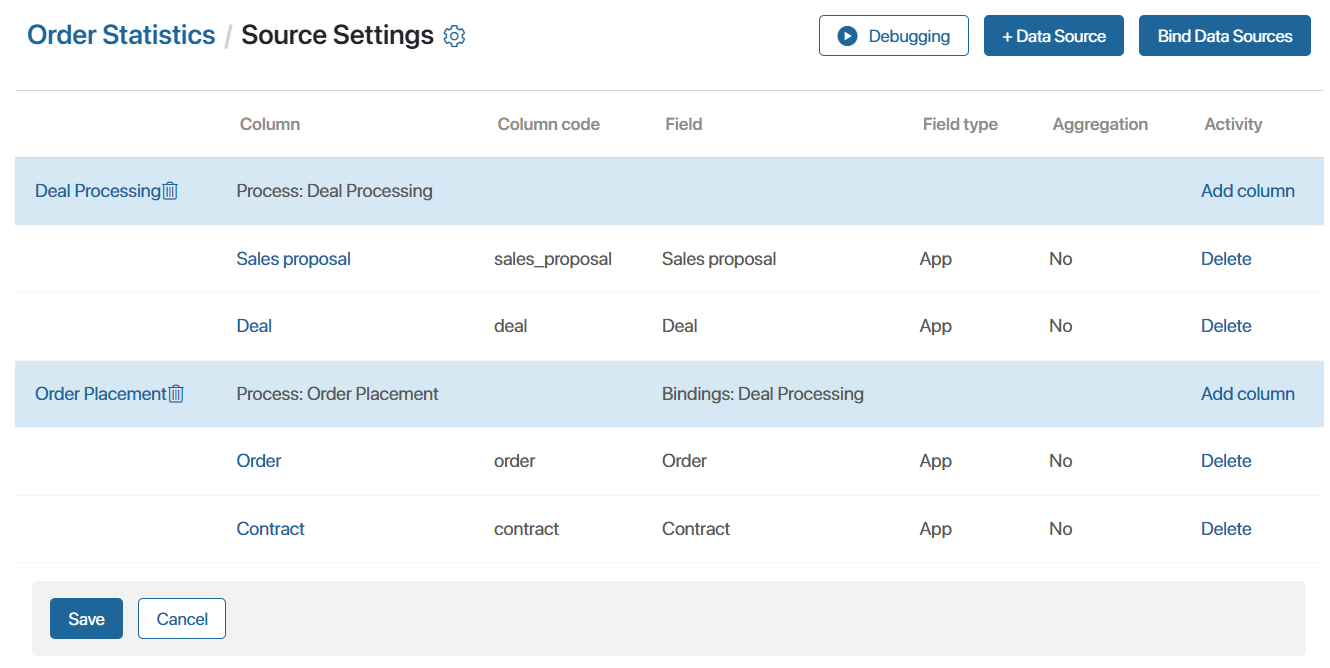The height and width of the screenshot is (668, 1330).
Task: Click the Column header label
Action: click(x=270, y=125)
